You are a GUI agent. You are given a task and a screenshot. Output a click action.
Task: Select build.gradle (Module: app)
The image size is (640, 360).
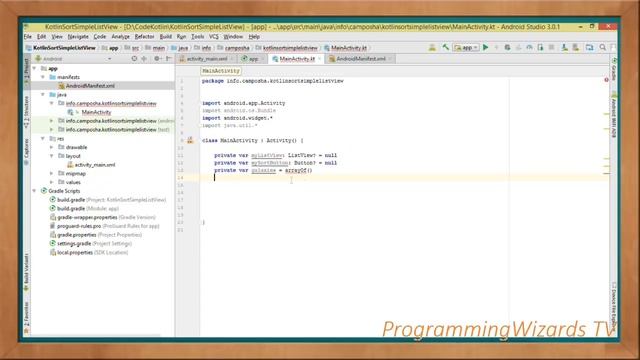click(x=88, y=209)
